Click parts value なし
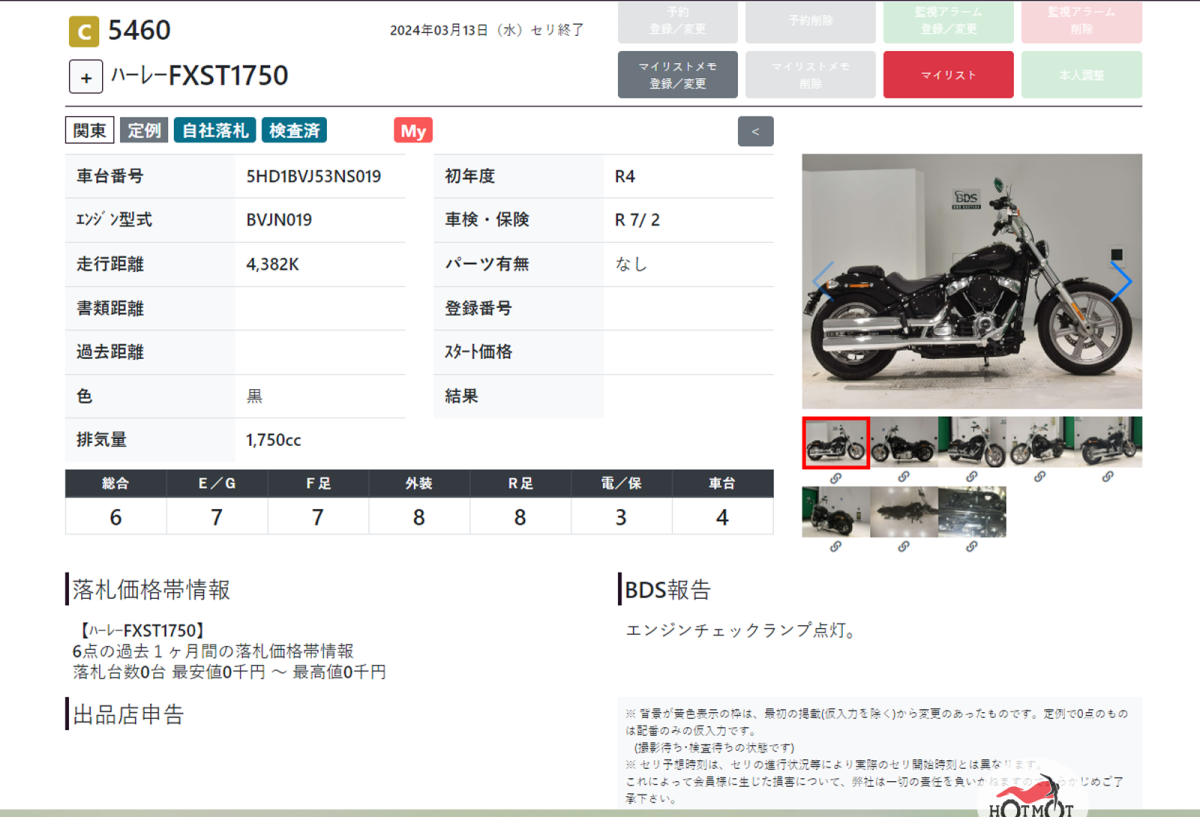The height and width of the screenshot is (817, 1200). point(631,264)
